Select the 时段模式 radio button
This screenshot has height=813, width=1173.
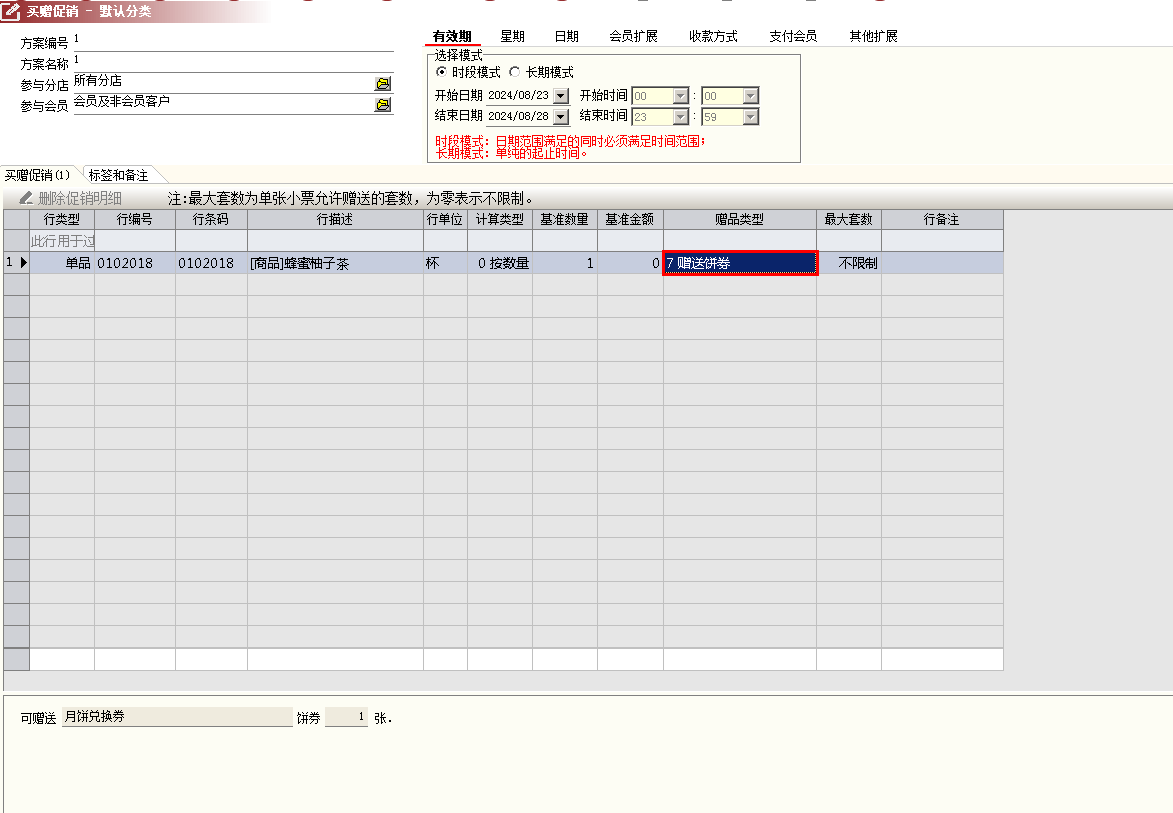pos(441,72)
